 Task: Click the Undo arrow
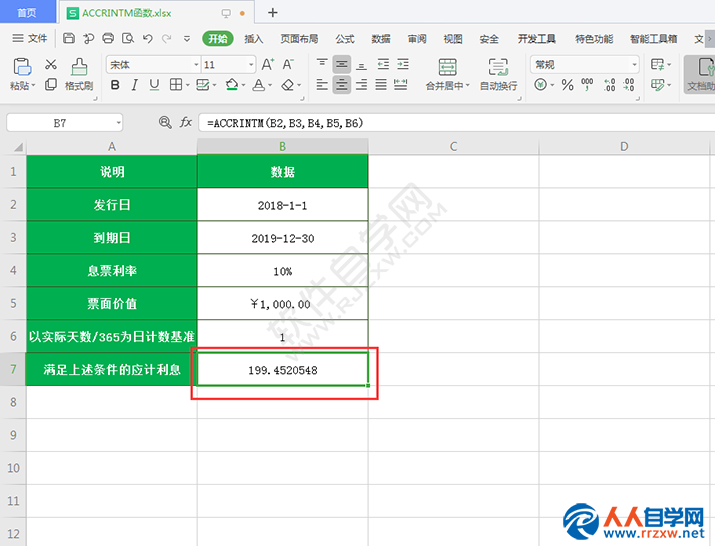(x=147, y=38)
